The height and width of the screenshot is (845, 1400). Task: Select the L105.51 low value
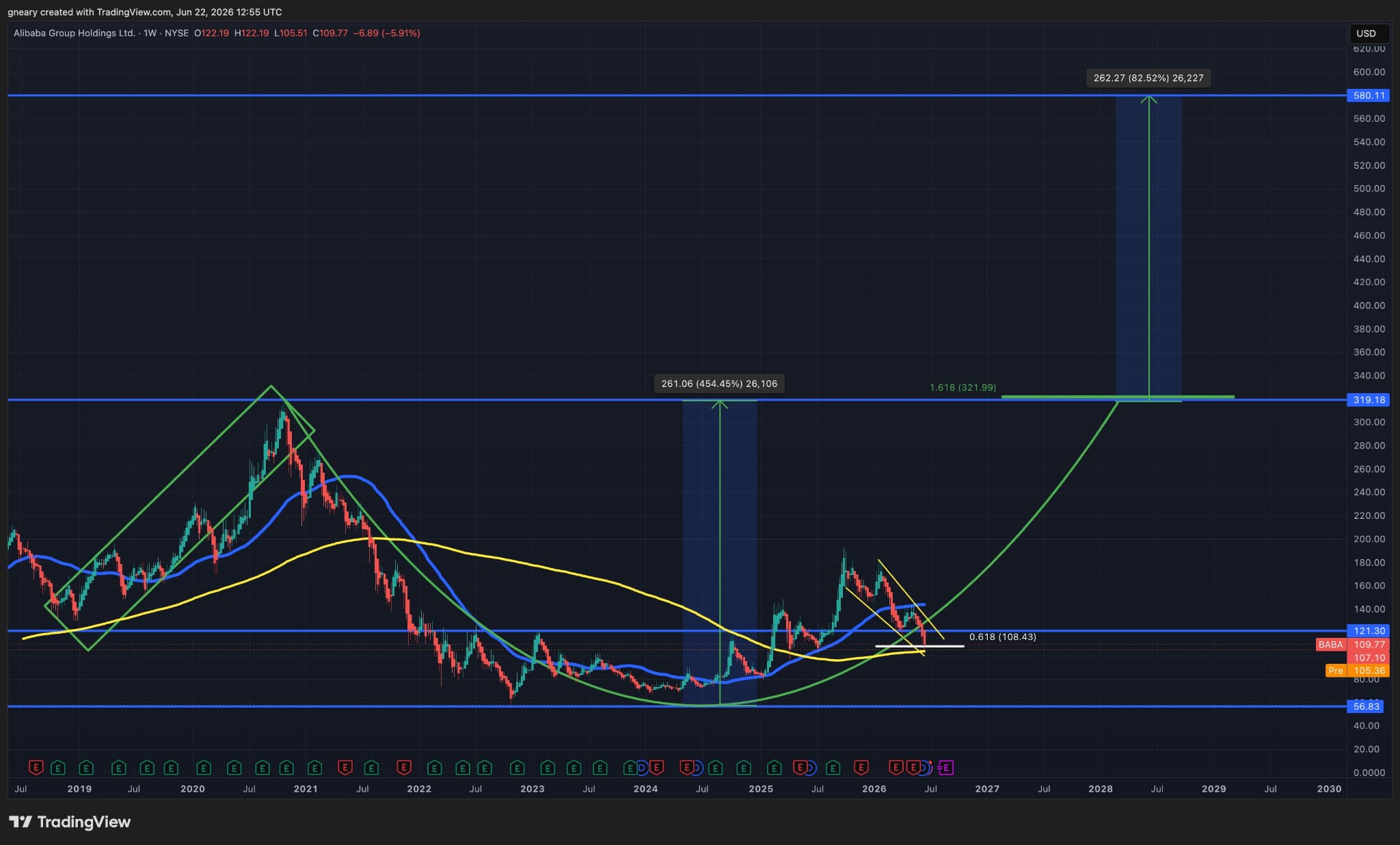tap(291, 33)
